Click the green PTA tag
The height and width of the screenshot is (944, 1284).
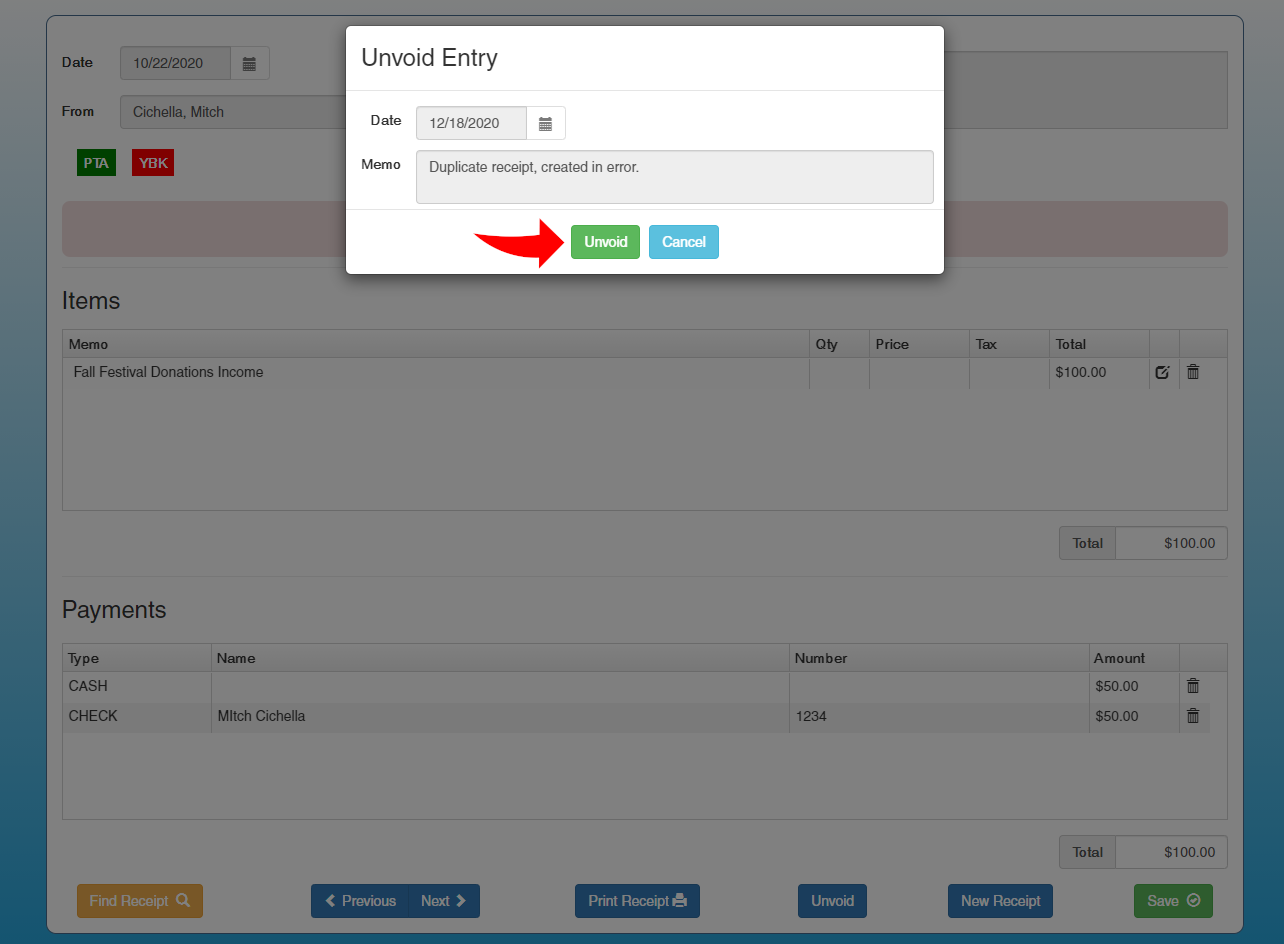[96, 163]
